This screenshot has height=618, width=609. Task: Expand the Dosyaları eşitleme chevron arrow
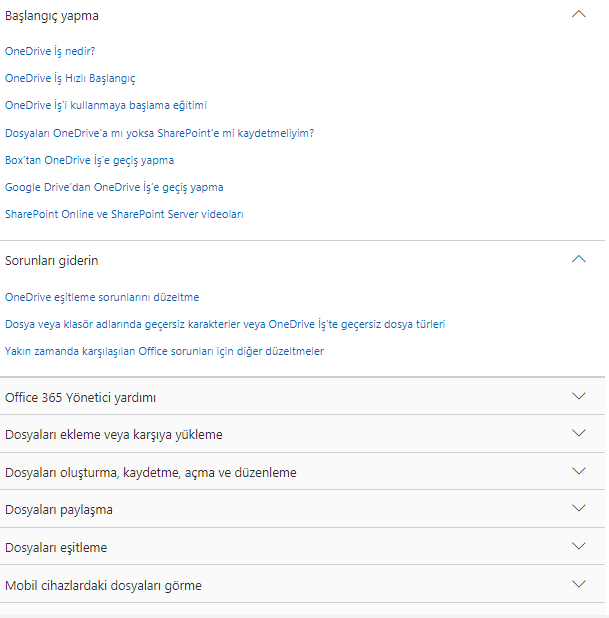point(578,545)
